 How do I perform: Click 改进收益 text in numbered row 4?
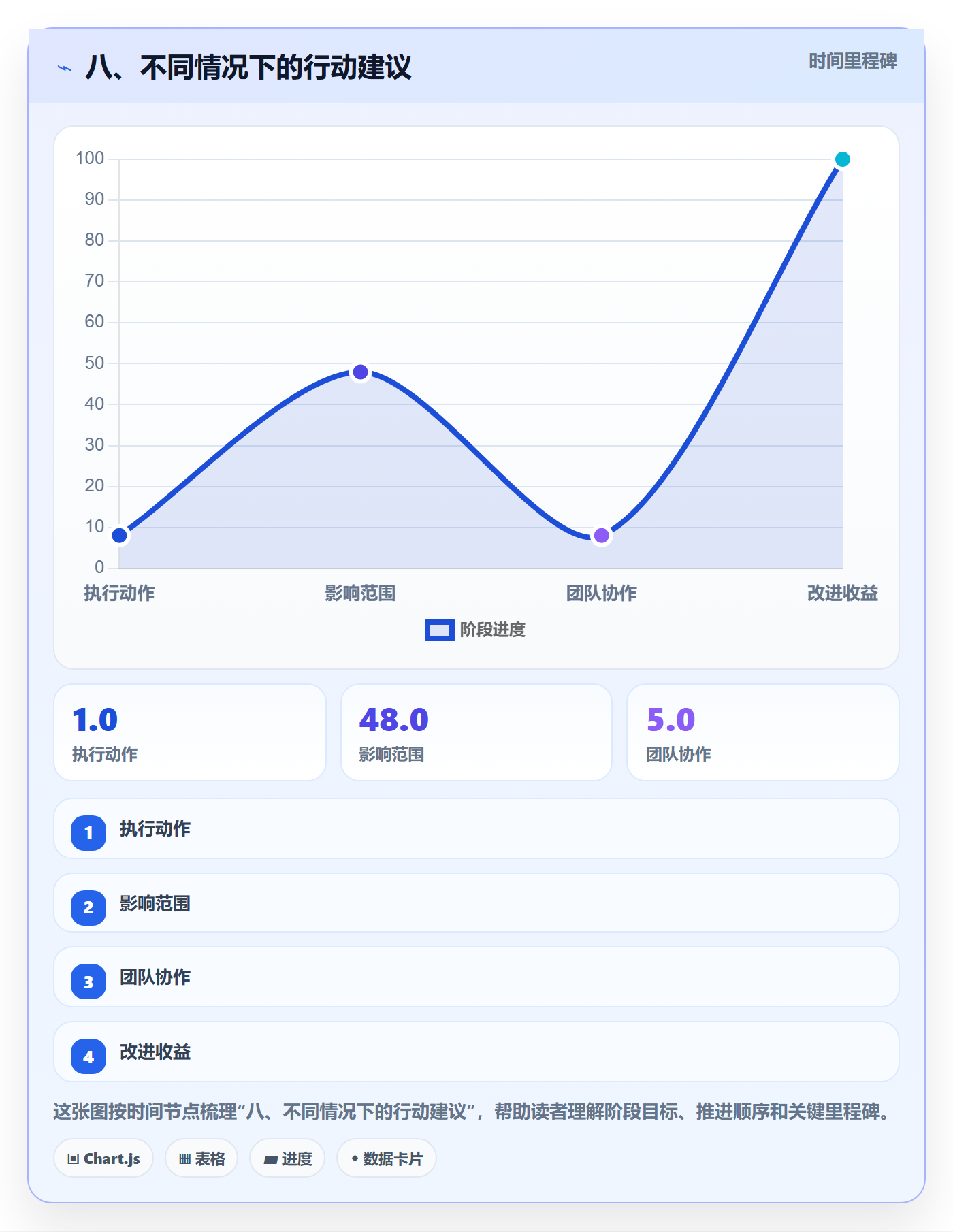tap(155, 1052)
